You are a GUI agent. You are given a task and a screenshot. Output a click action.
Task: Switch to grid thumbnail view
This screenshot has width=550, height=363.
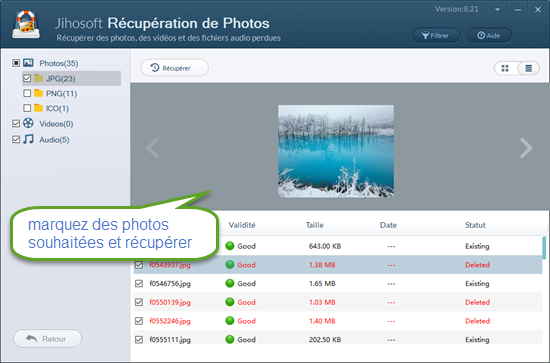(x=505, y=68)
